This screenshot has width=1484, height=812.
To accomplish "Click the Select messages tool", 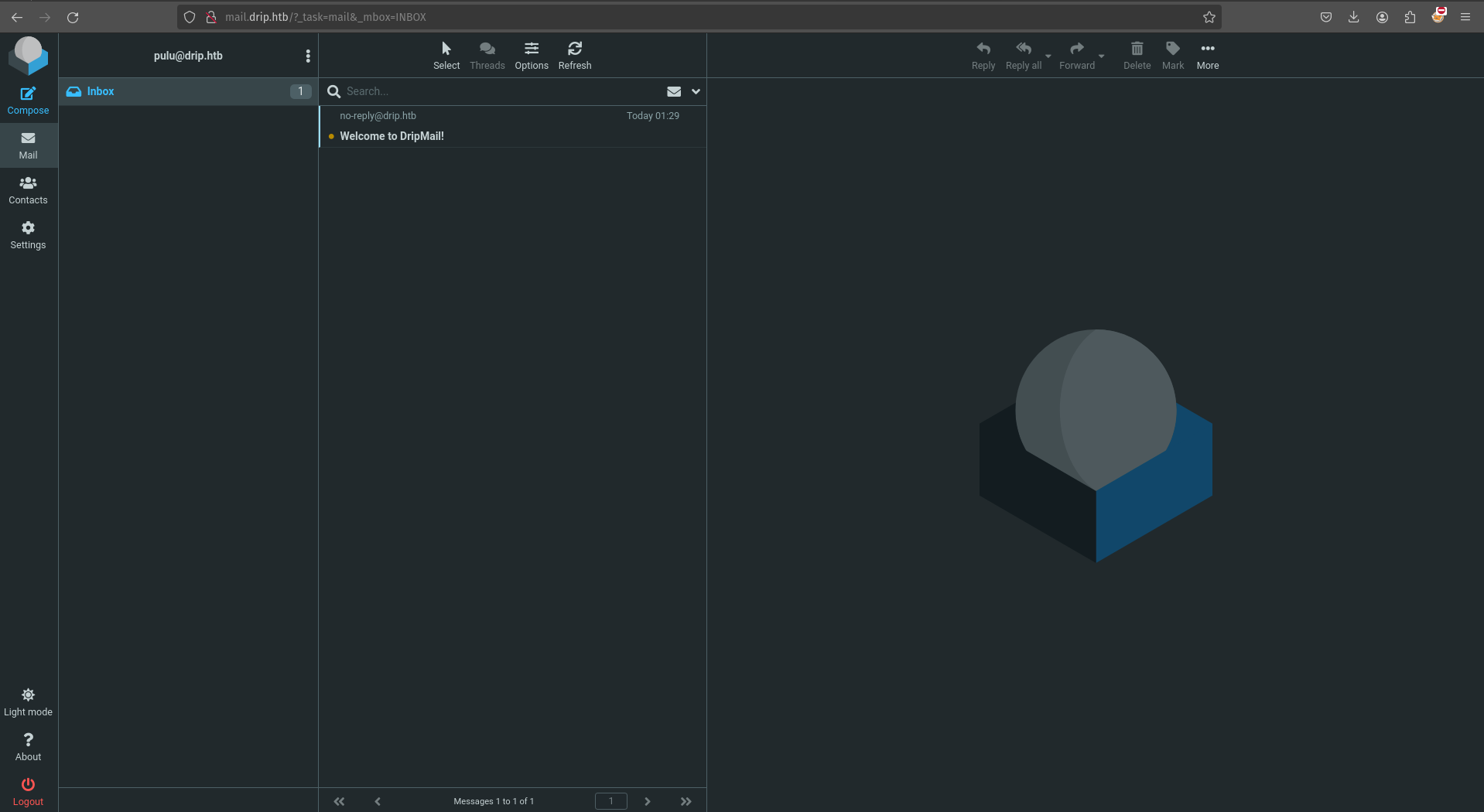I will tap(446, 56).
